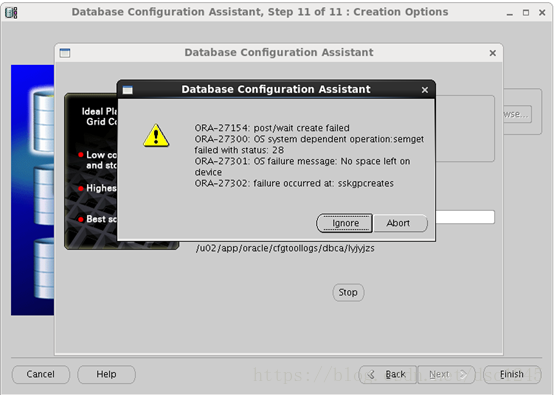Abort the database creation from error dialog
Image resolution: width=554 pixels, height=395 pixels.
click(400, 223)
